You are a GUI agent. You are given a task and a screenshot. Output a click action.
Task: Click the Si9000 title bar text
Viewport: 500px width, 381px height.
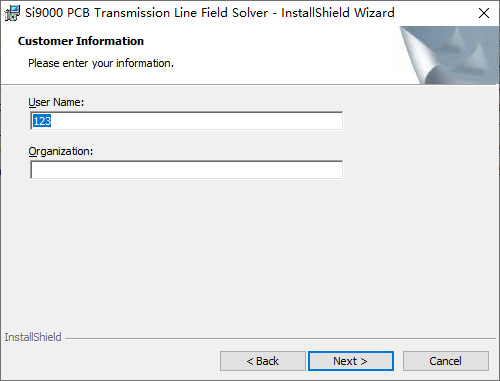(x=210, y=13)
